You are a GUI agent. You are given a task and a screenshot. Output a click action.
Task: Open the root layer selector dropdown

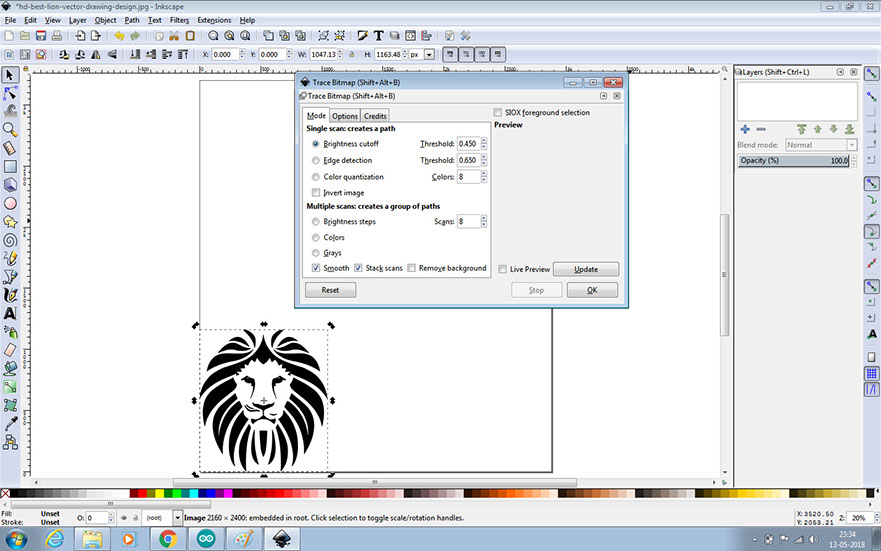177,518
